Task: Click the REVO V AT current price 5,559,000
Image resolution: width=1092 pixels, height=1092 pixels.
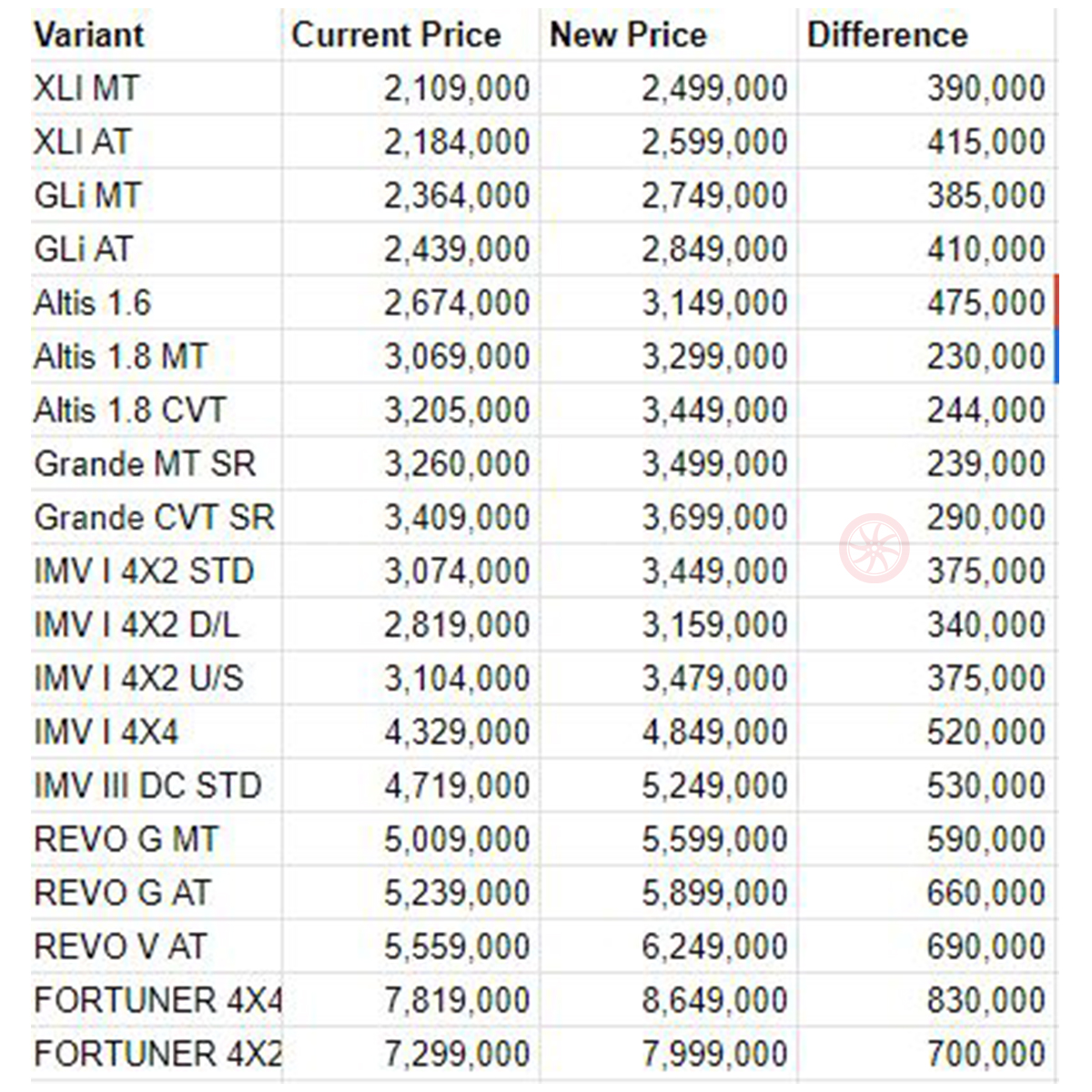Action: tap(411, 947)
